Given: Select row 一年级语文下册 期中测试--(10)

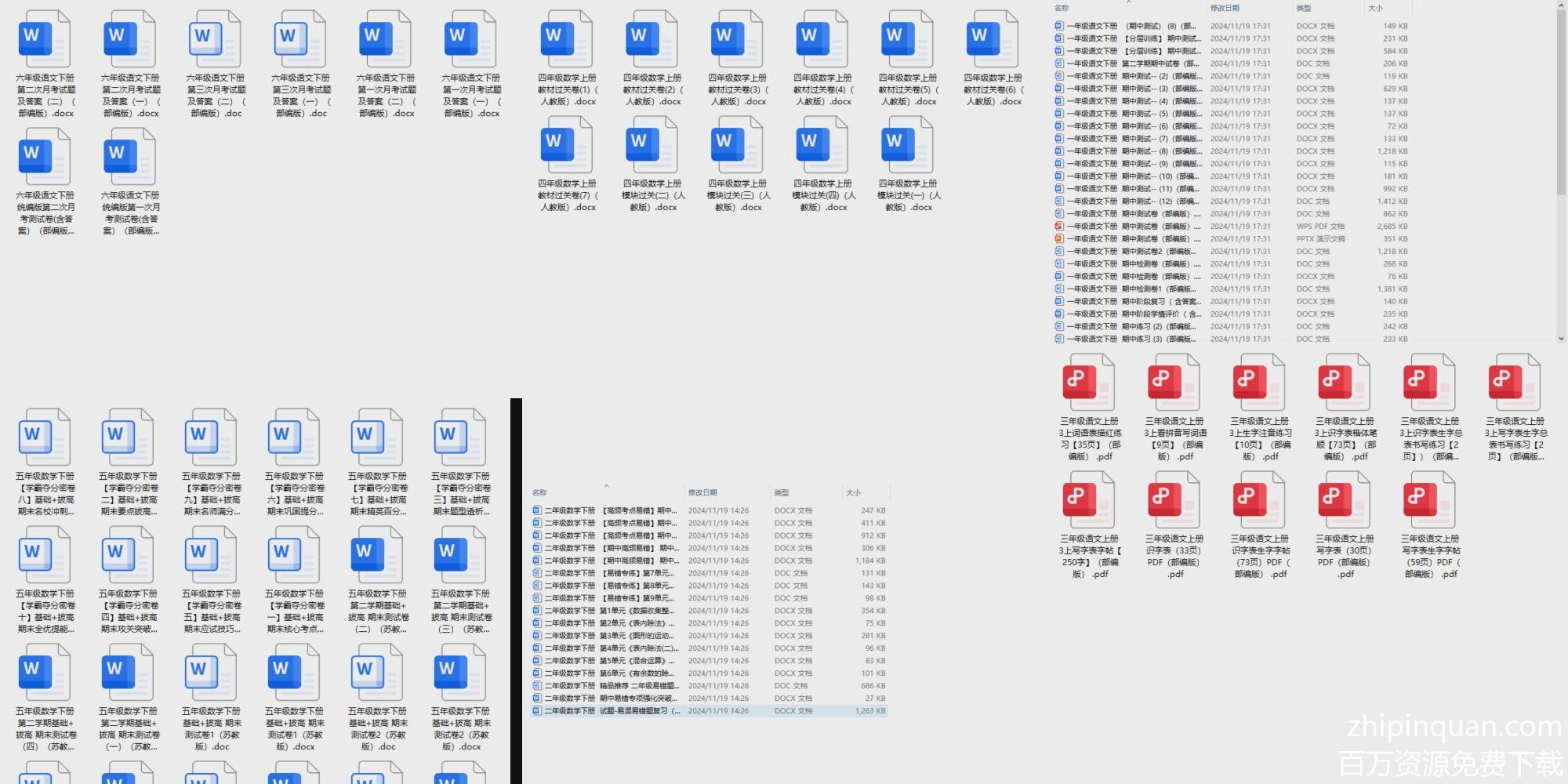Looking at the screenshot, I should (1133, 176).
